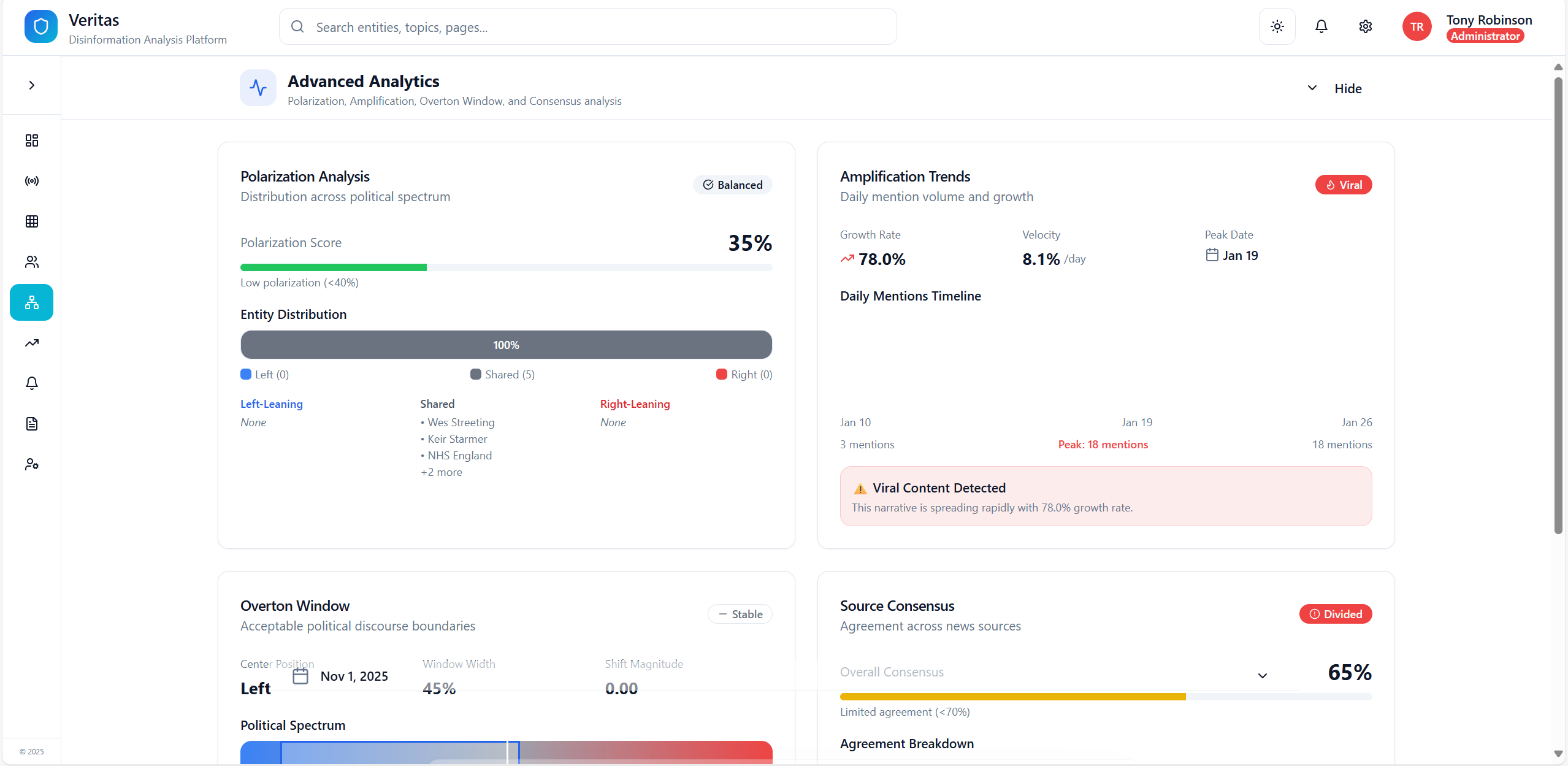Hide the Advanced Analytics panel
Viewport: 1568px width, 766px height.
point(1347,88)
